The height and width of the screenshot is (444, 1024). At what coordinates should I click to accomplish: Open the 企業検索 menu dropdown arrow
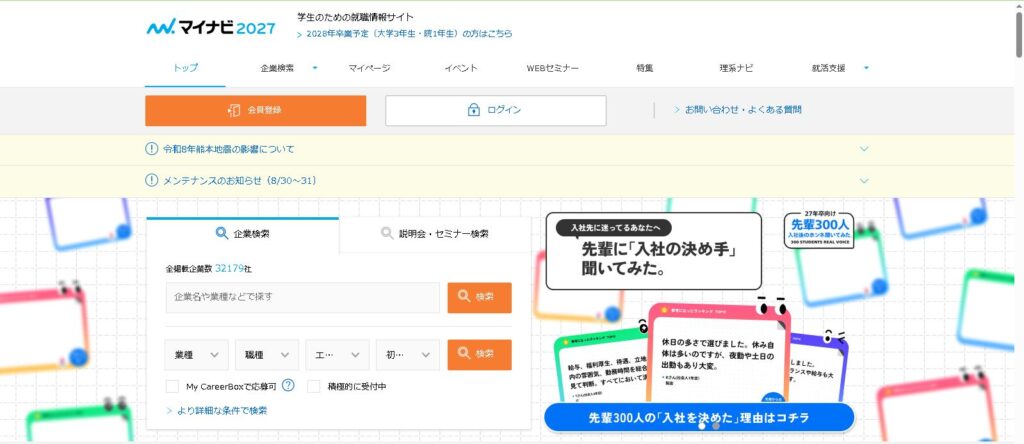click(315, 68)
